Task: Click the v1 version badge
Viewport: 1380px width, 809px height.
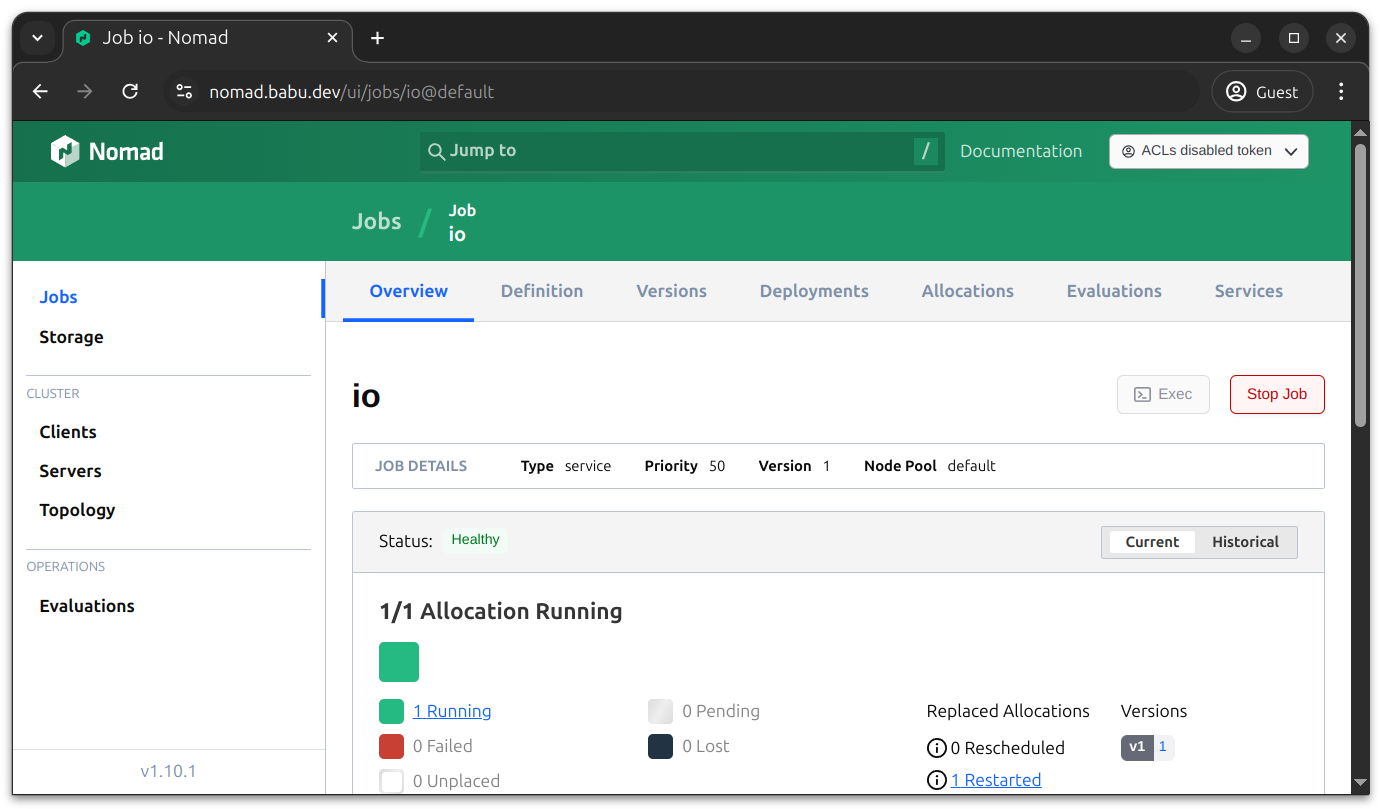Action: click(x=1137, y=747)
